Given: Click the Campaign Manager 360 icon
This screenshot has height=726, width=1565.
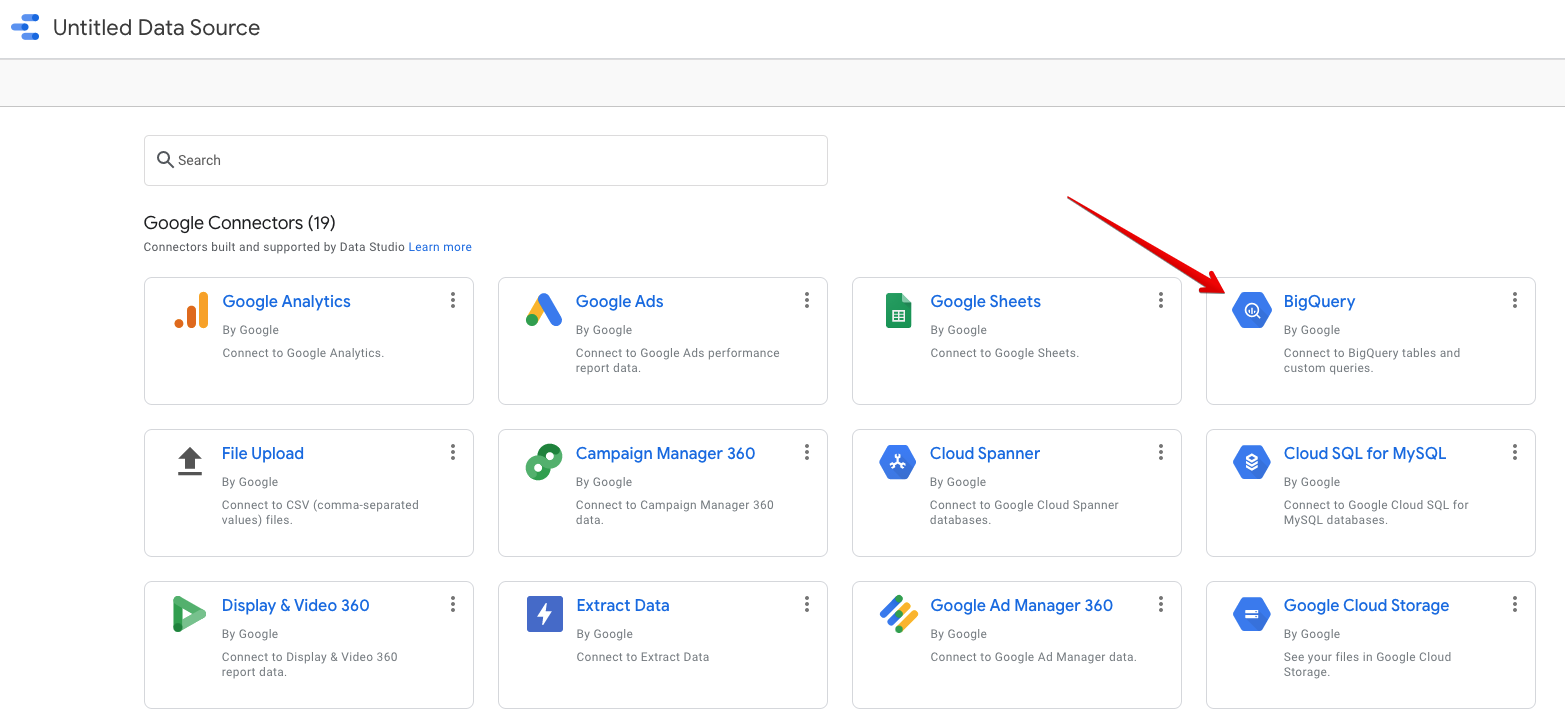Looking at the screenshot, I should [544, 462].
